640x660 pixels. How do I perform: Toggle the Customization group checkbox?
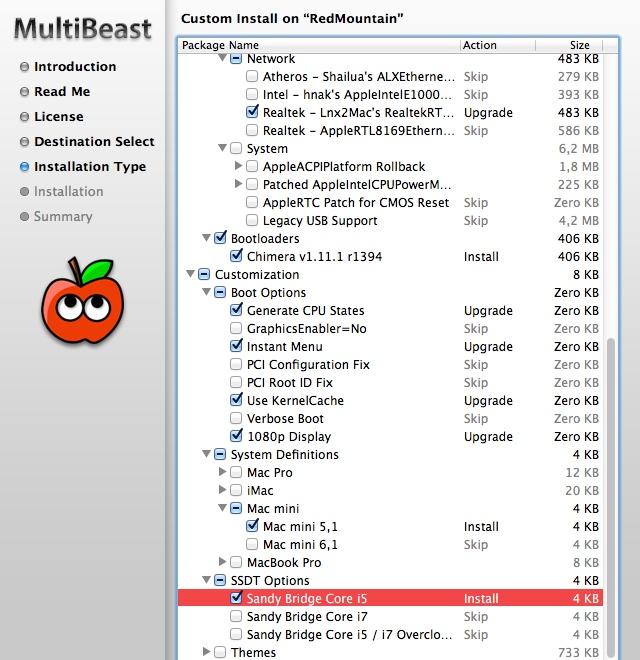[x=204, y=274]
